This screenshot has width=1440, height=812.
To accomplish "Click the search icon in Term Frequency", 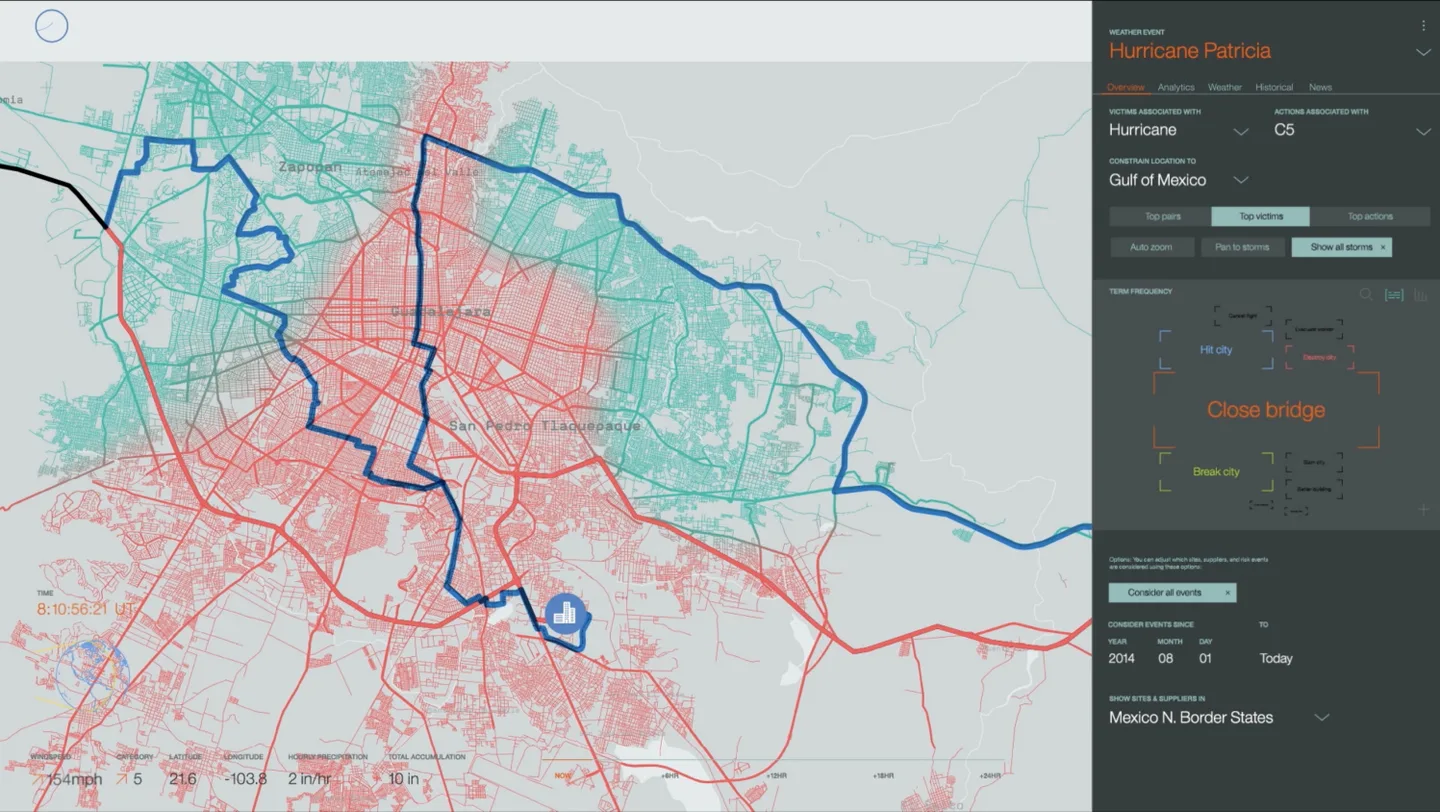I will [1366, 294].
